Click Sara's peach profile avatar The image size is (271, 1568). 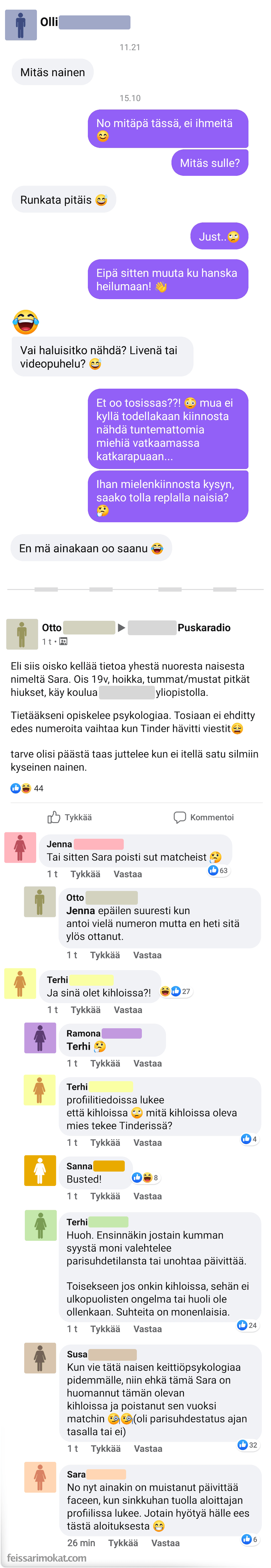click(40, 1476)
